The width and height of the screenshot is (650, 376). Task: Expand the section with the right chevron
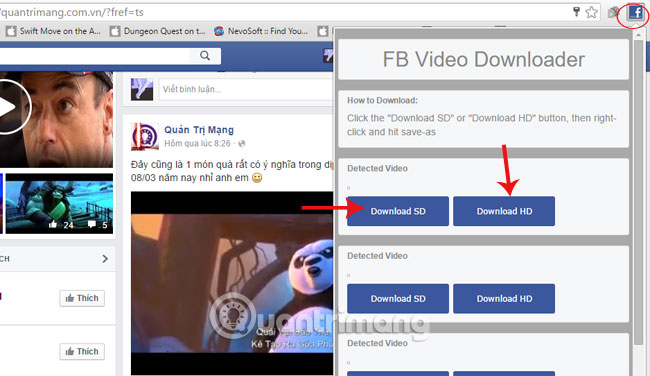pos(105,259)
